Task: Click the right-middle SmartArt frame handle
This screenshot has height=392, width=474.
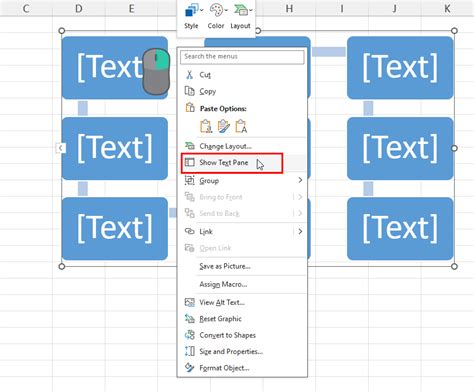Action: (x=454, y=148)
